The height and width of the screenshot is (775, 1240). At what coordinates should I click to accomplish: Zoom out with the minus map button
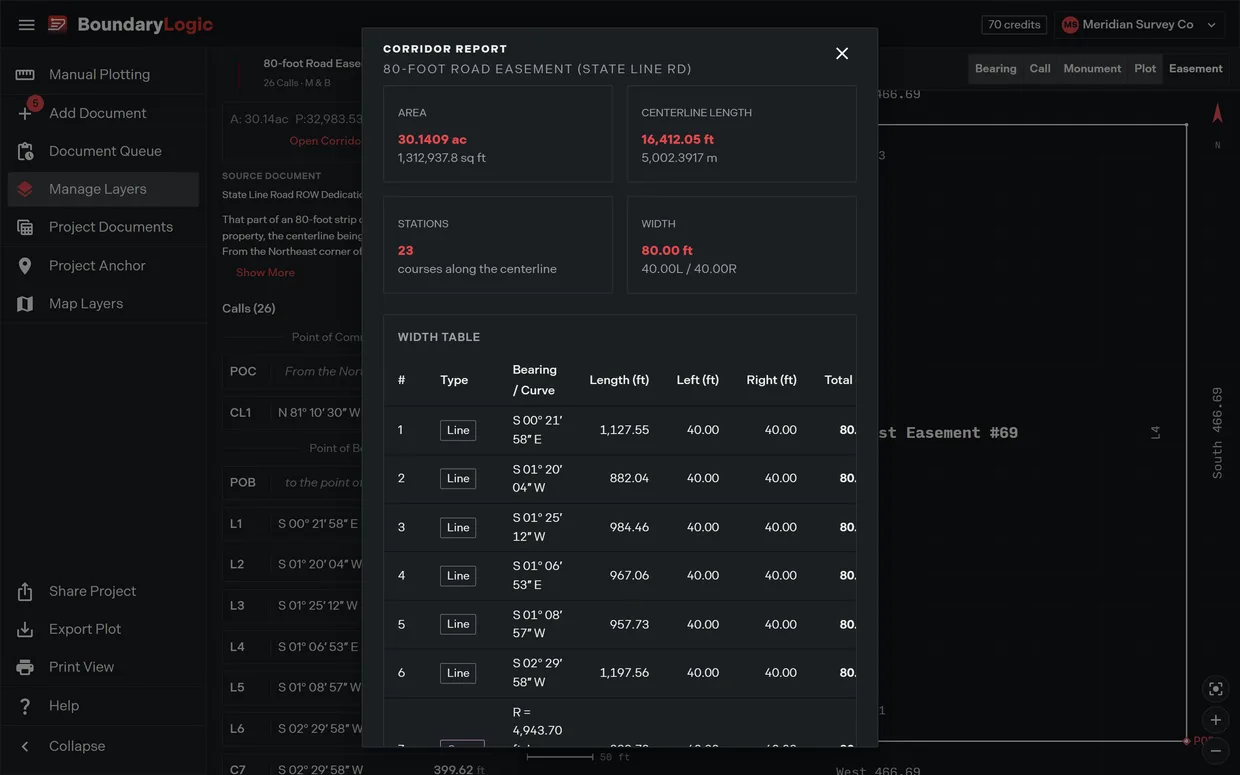pyautogui.click(x=1216, y=751)
